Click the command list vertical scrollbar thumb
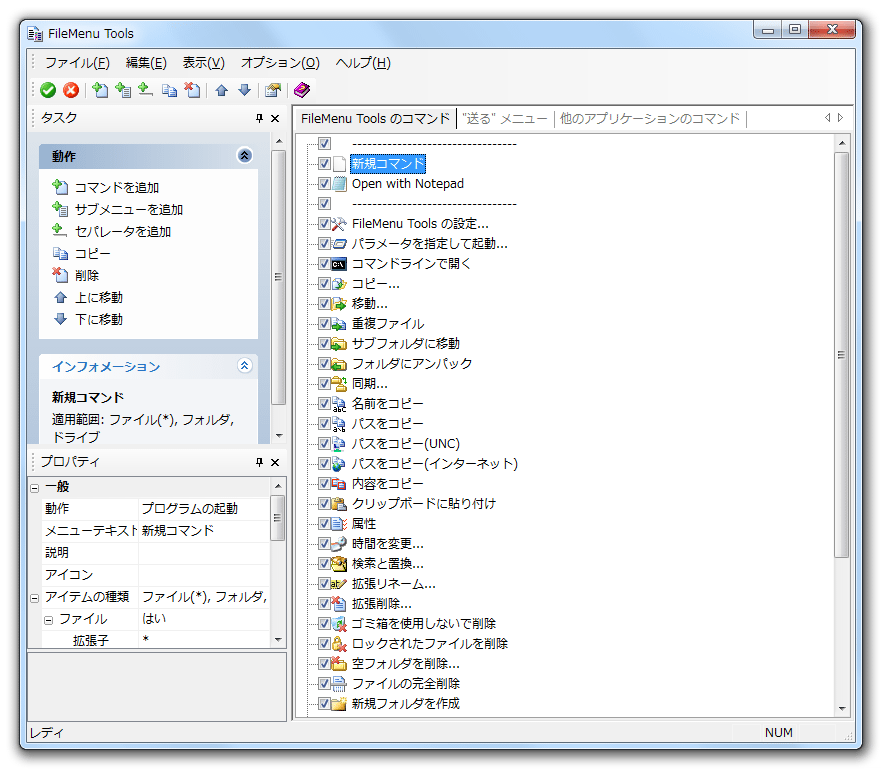885x773 pixels. click(x=842, y=355)
